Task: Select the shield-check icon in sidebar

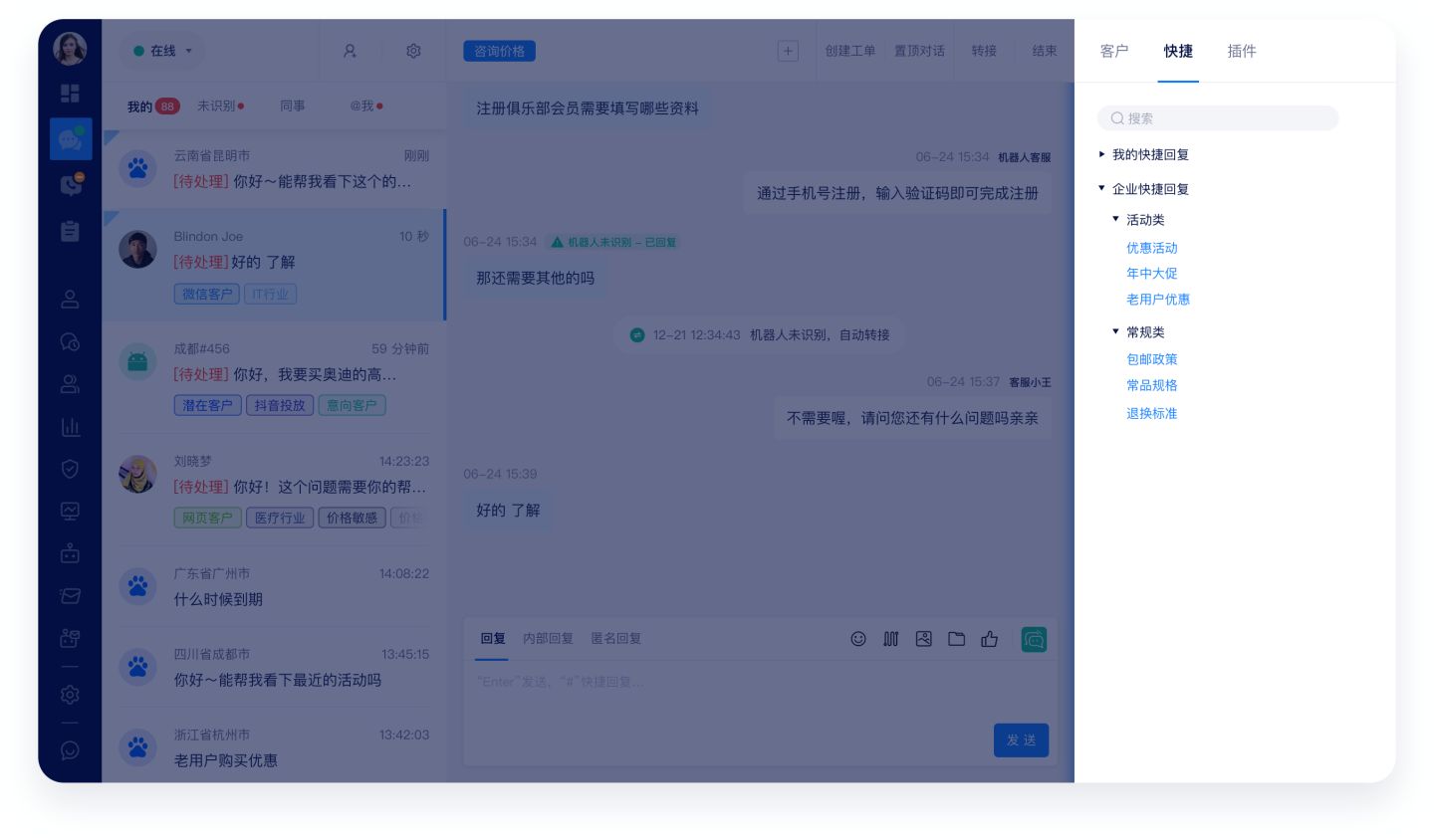Action: click(x=71, y=469)
